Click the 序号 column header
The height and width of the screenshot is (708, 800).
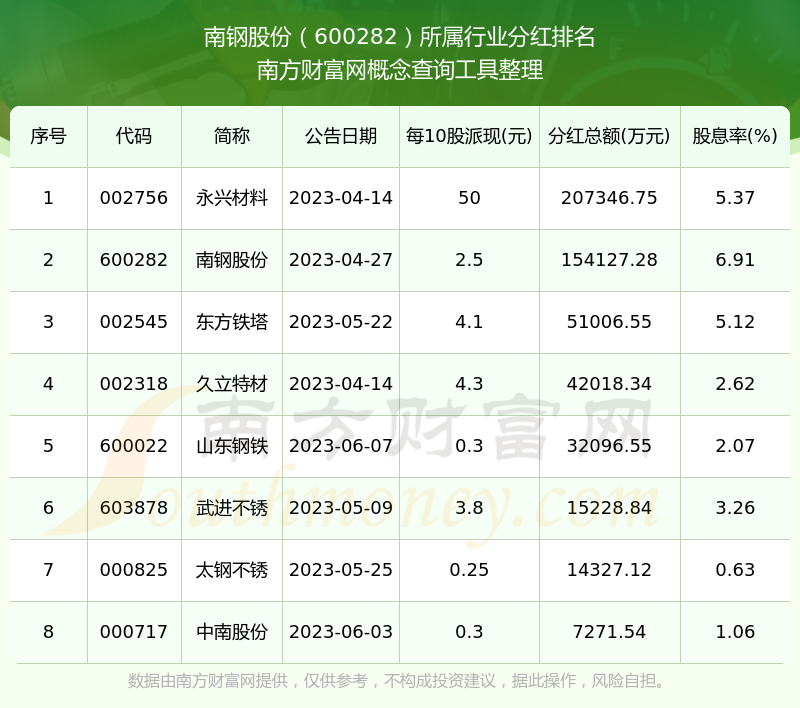click(48, 136)
